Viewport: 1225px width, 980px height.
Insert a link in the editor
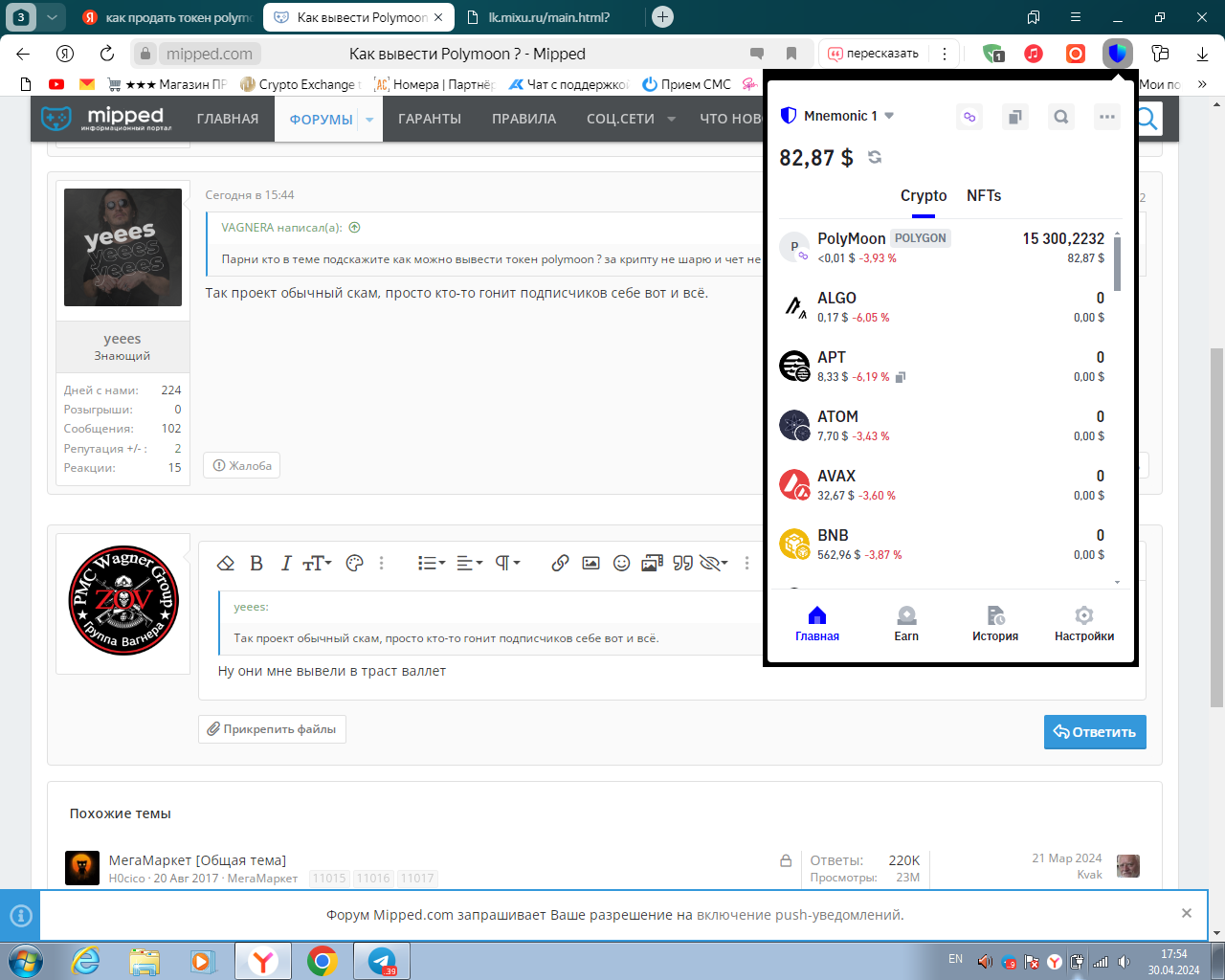click(x=561, y=563)
